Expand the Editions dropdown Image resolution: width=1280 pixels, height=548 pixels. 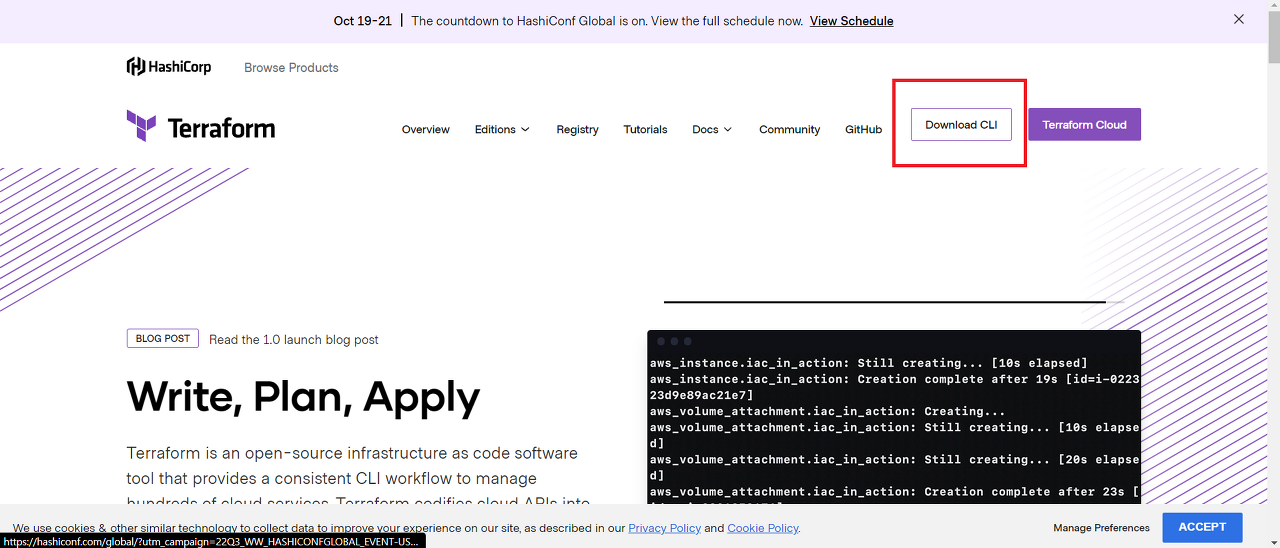tap(502, 129)
